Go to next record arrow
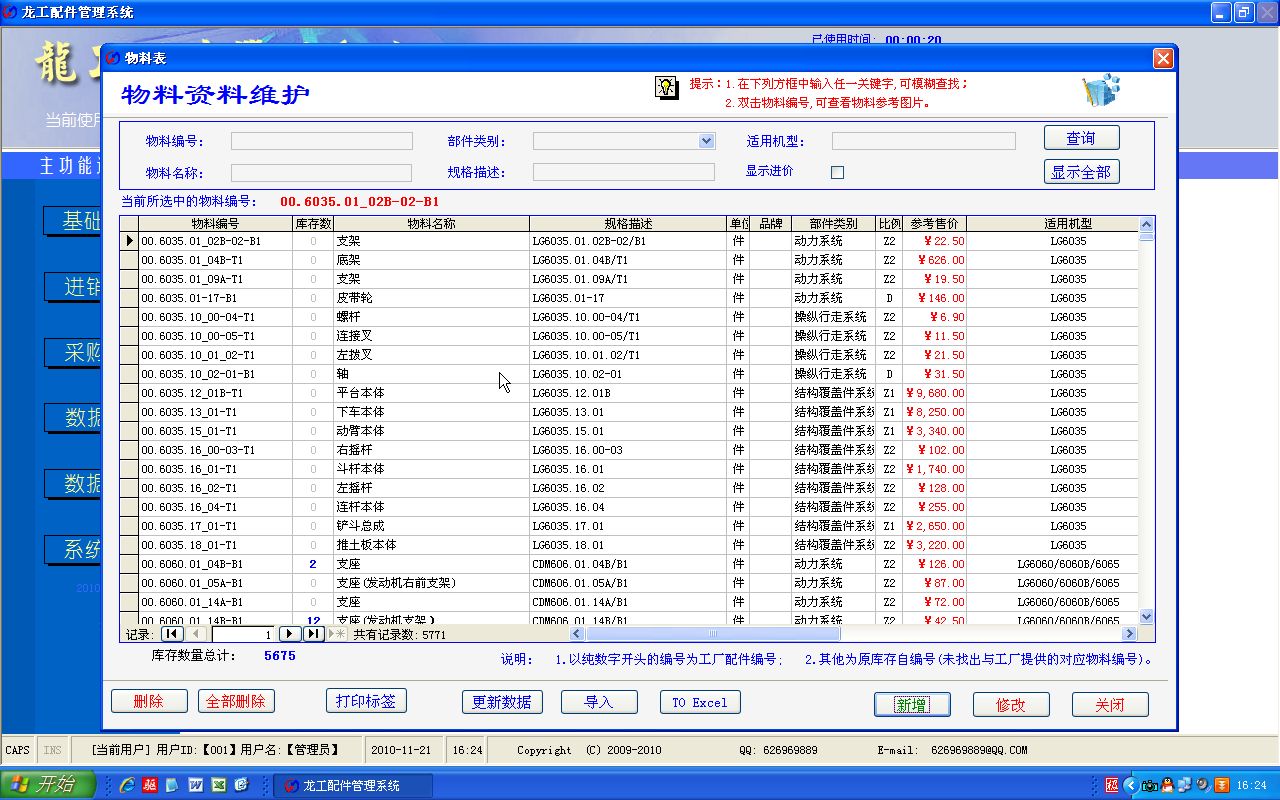The width and height of the screenshot is (1280, 800). tap(289, 634)
